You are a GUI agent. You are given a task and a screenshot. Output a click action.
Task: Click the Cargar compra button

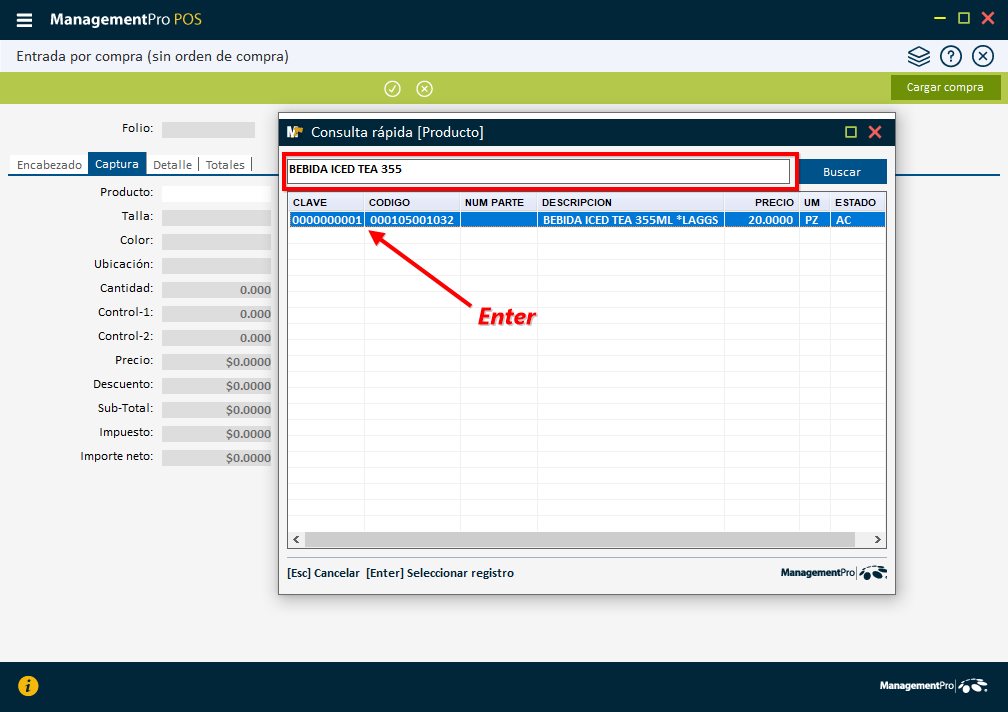pyautogui.click(x=945, y=87)
